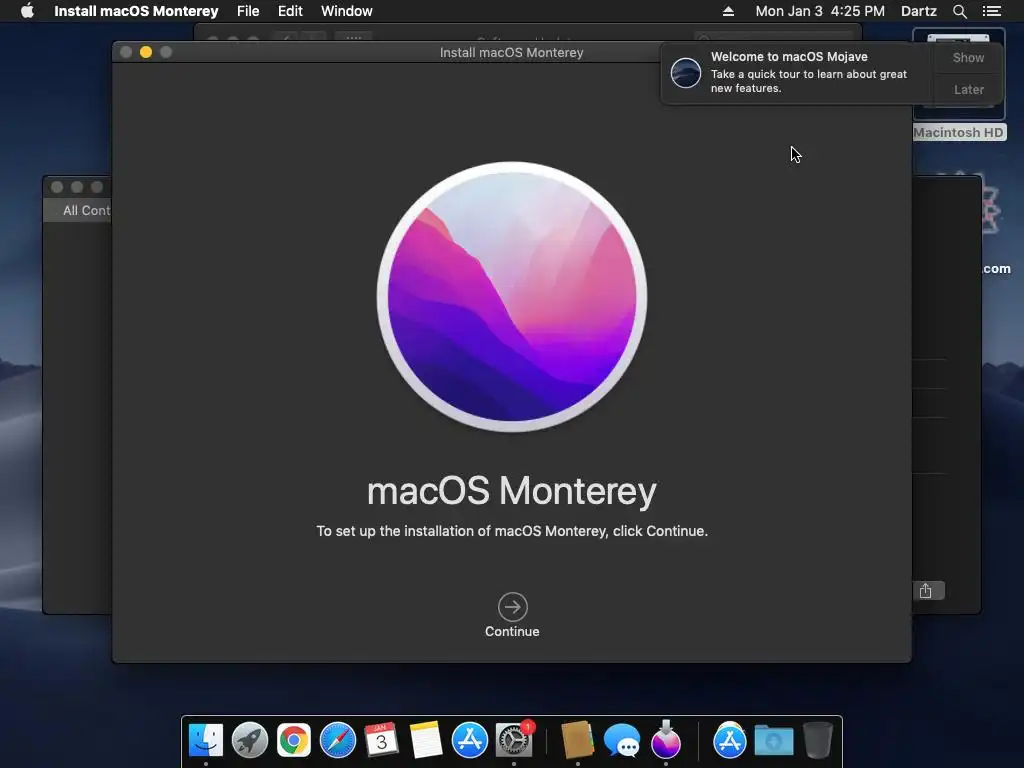This screenshot has width=1024, height=768.
Task: Click the Continue arrow button
Action: (513, 607)
